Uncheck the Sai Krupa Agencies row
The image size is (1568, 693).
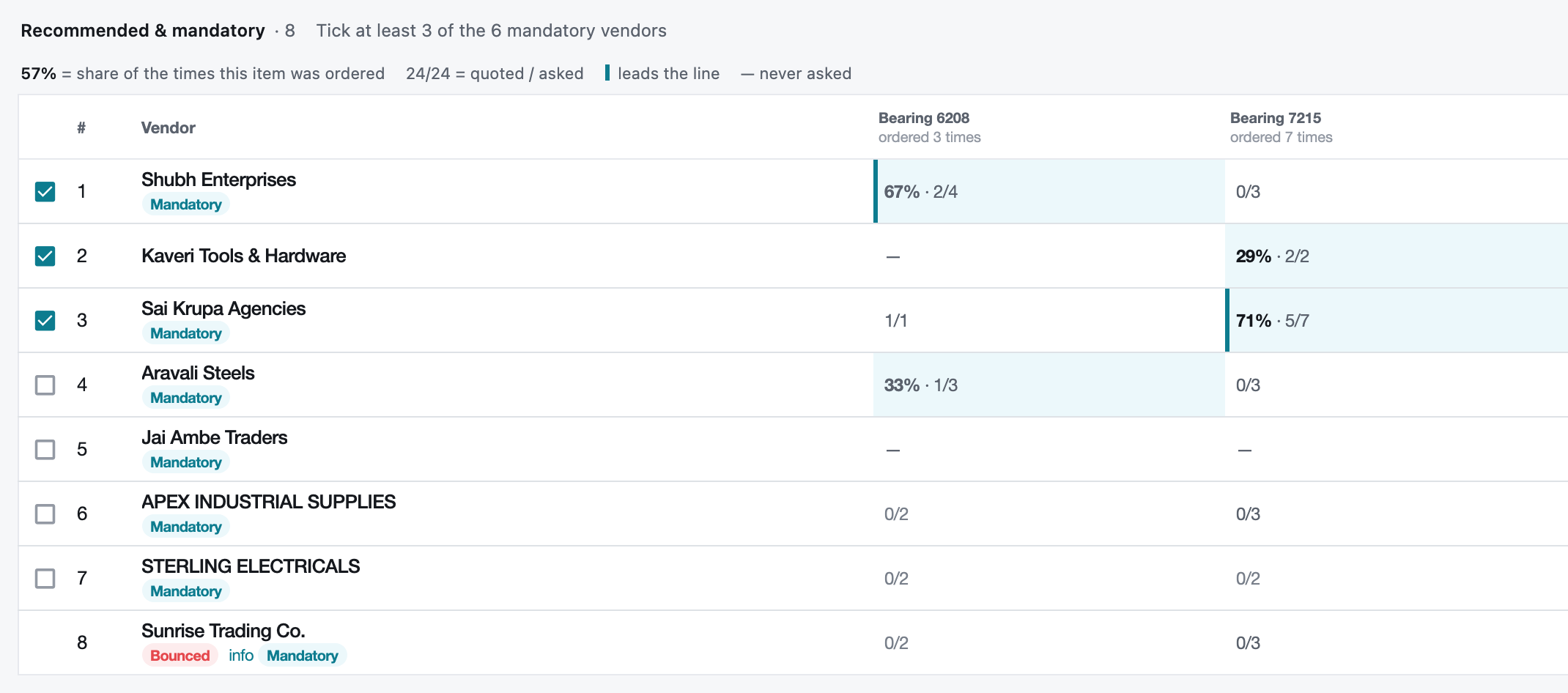tap(45, 321)
